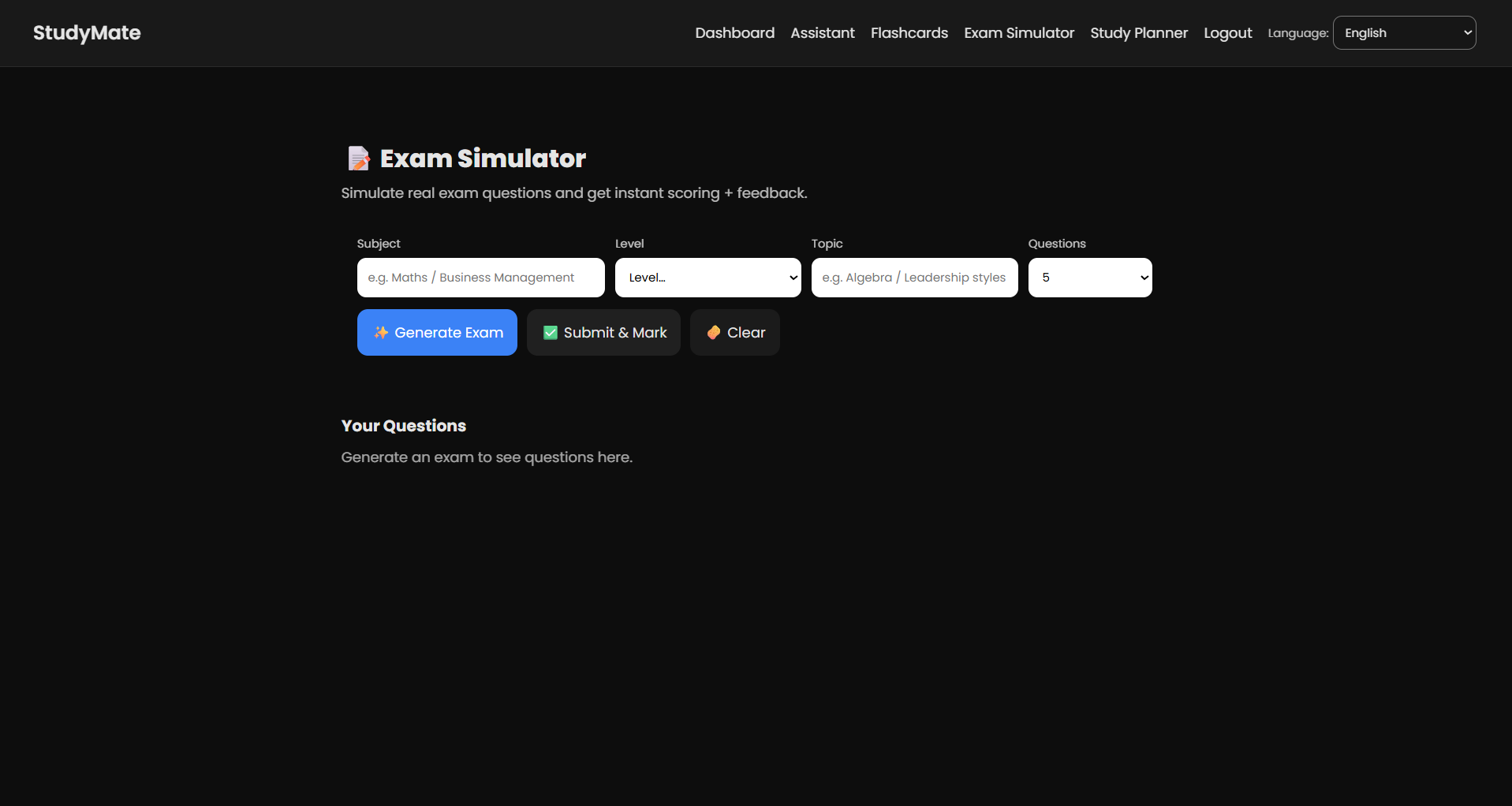Open the Assistant page
This screenshot has width=1512, height=806.
(822, 32)
